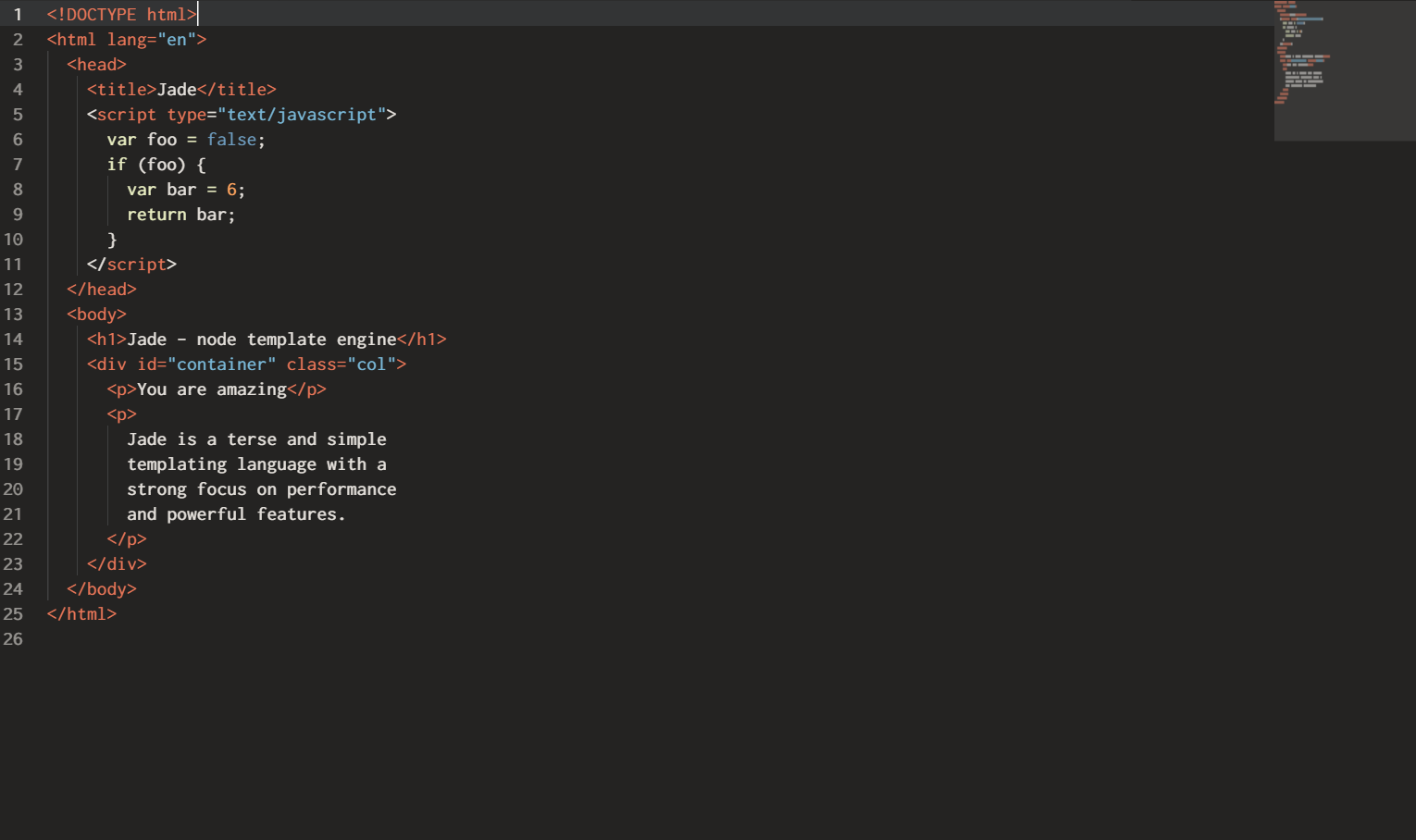Viewport: 1416px width, 840px height.
Task: Click the closing div tag
Action: 117,564
